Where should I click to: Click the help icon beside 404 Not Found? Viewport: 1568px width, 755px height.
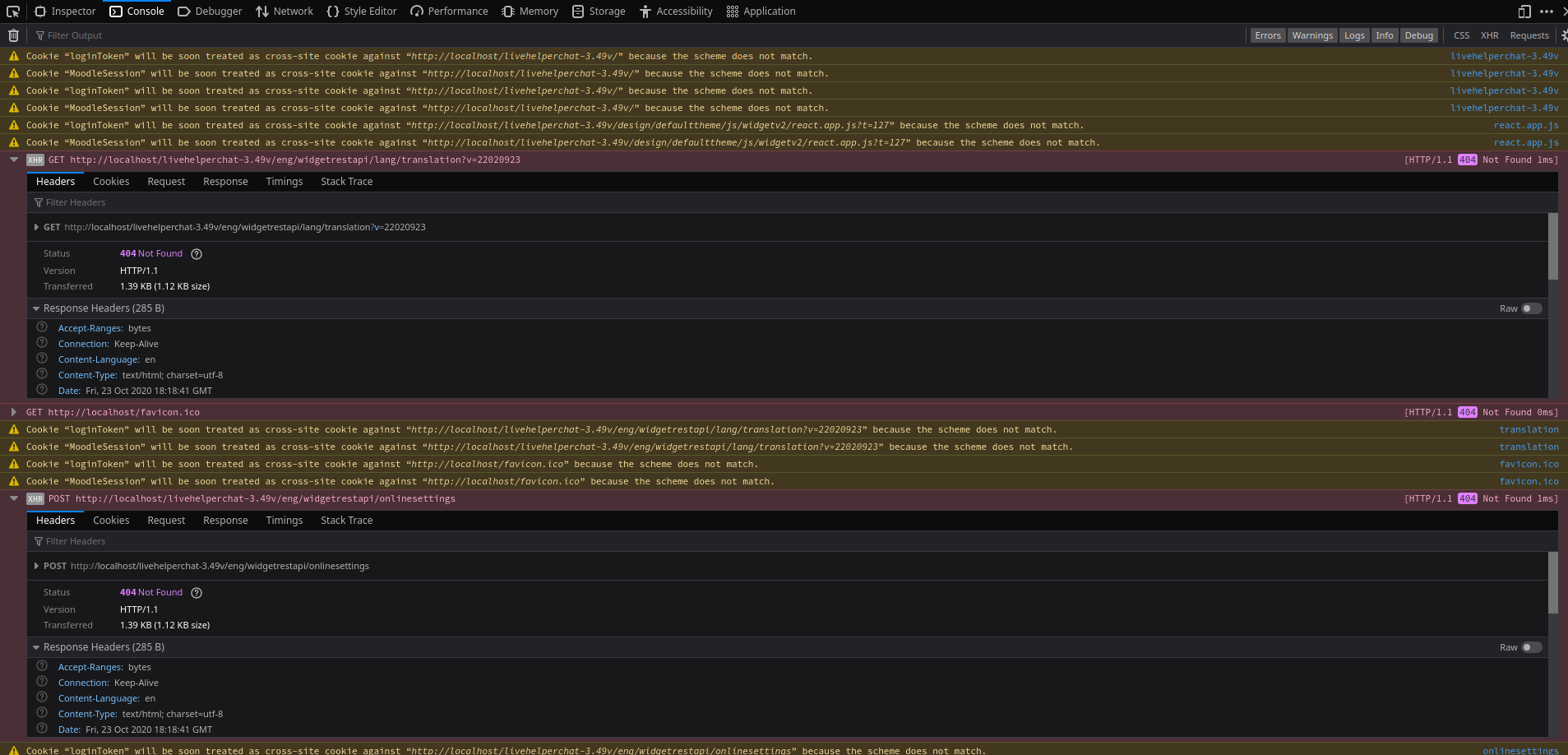tap(196, 253)
